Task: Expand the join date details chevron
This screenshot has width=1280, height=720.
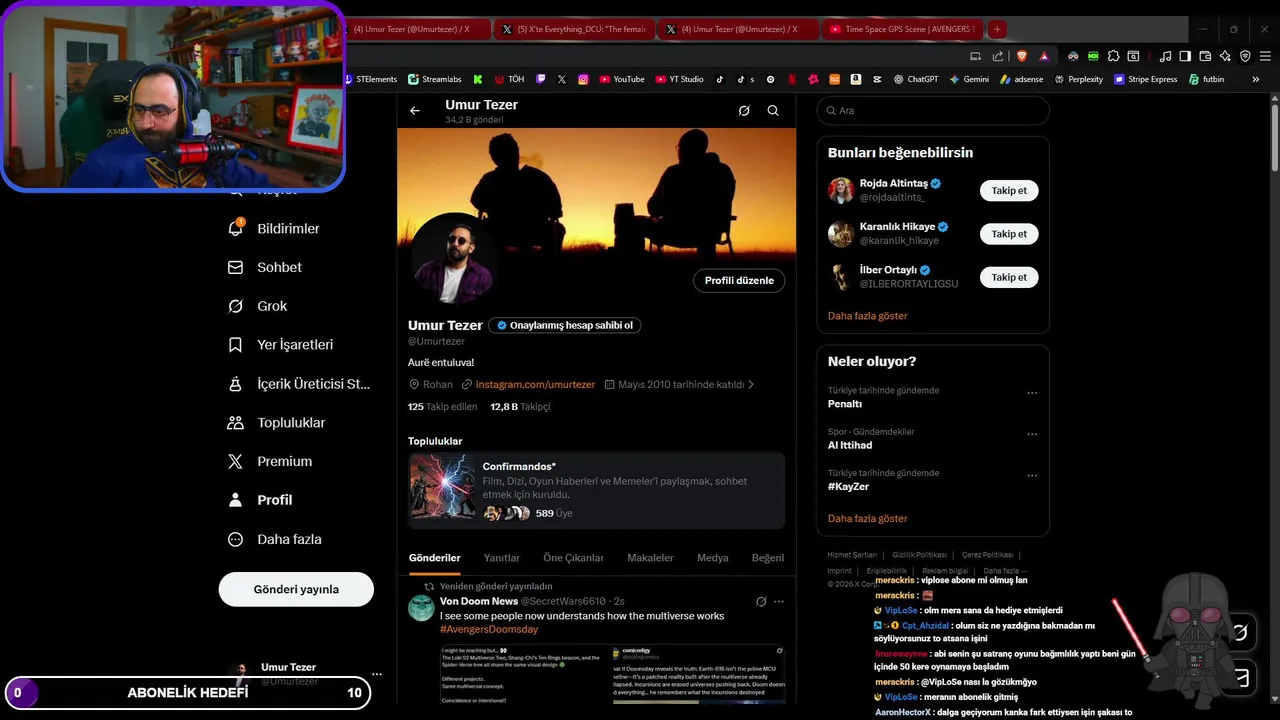Action: (x=751, y=384)
